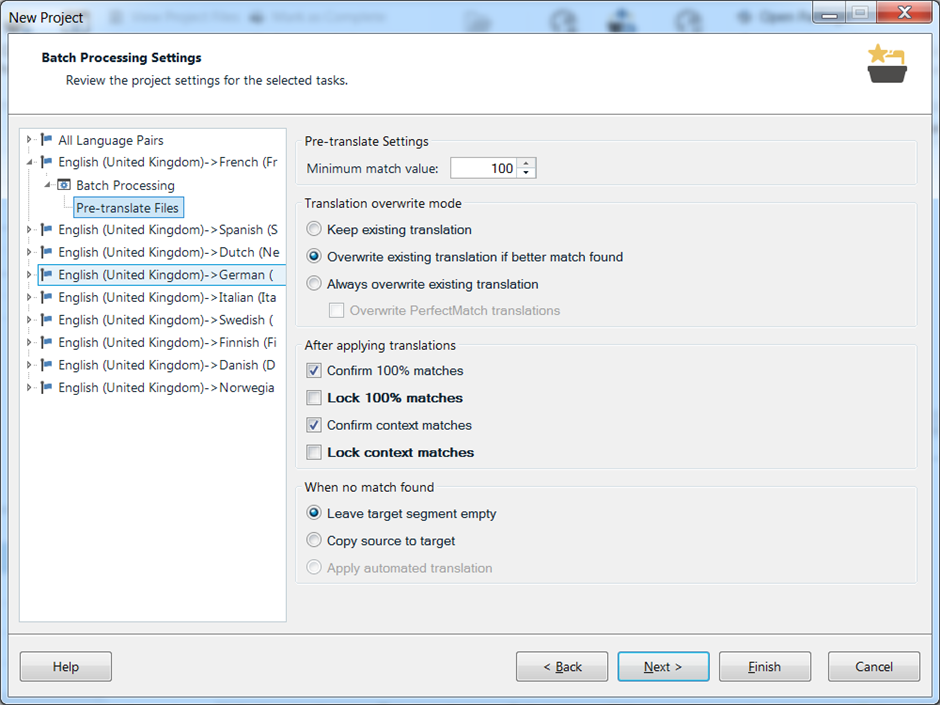Expand the English to Norwegian node

coord(29,387)
